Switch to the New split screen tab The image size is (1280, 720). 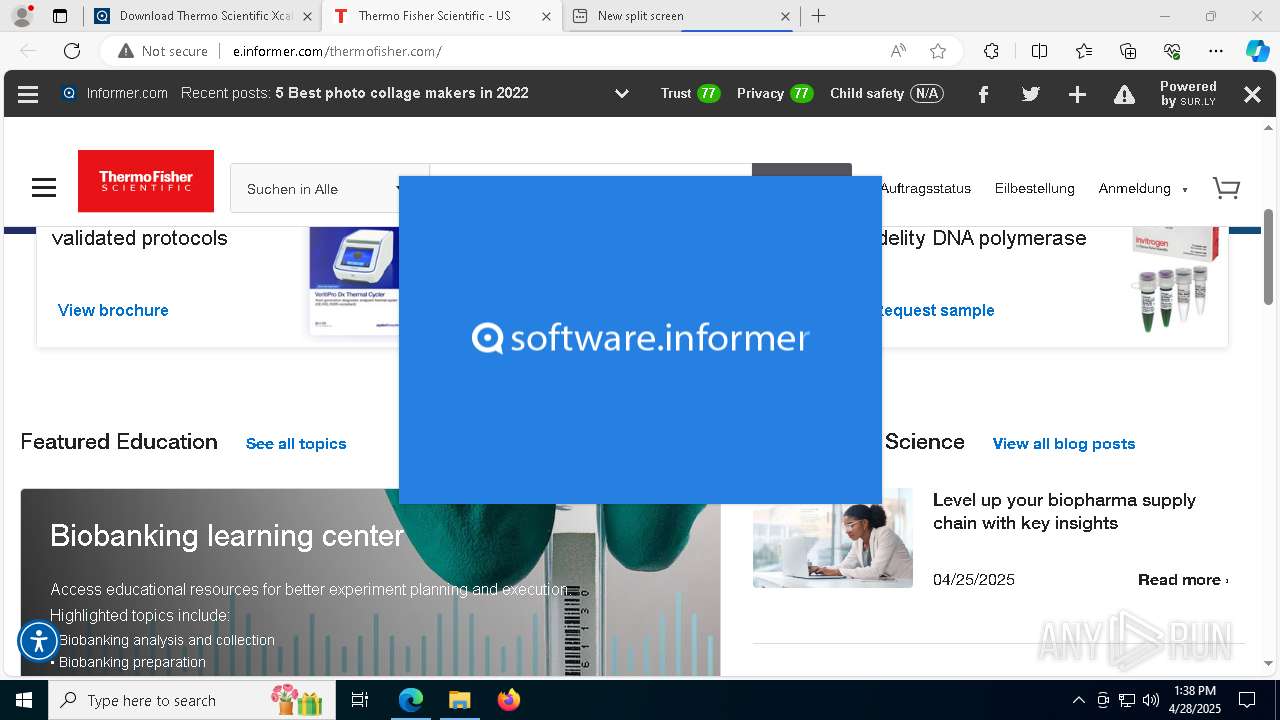pyautogui.click(x=680, y=16)
